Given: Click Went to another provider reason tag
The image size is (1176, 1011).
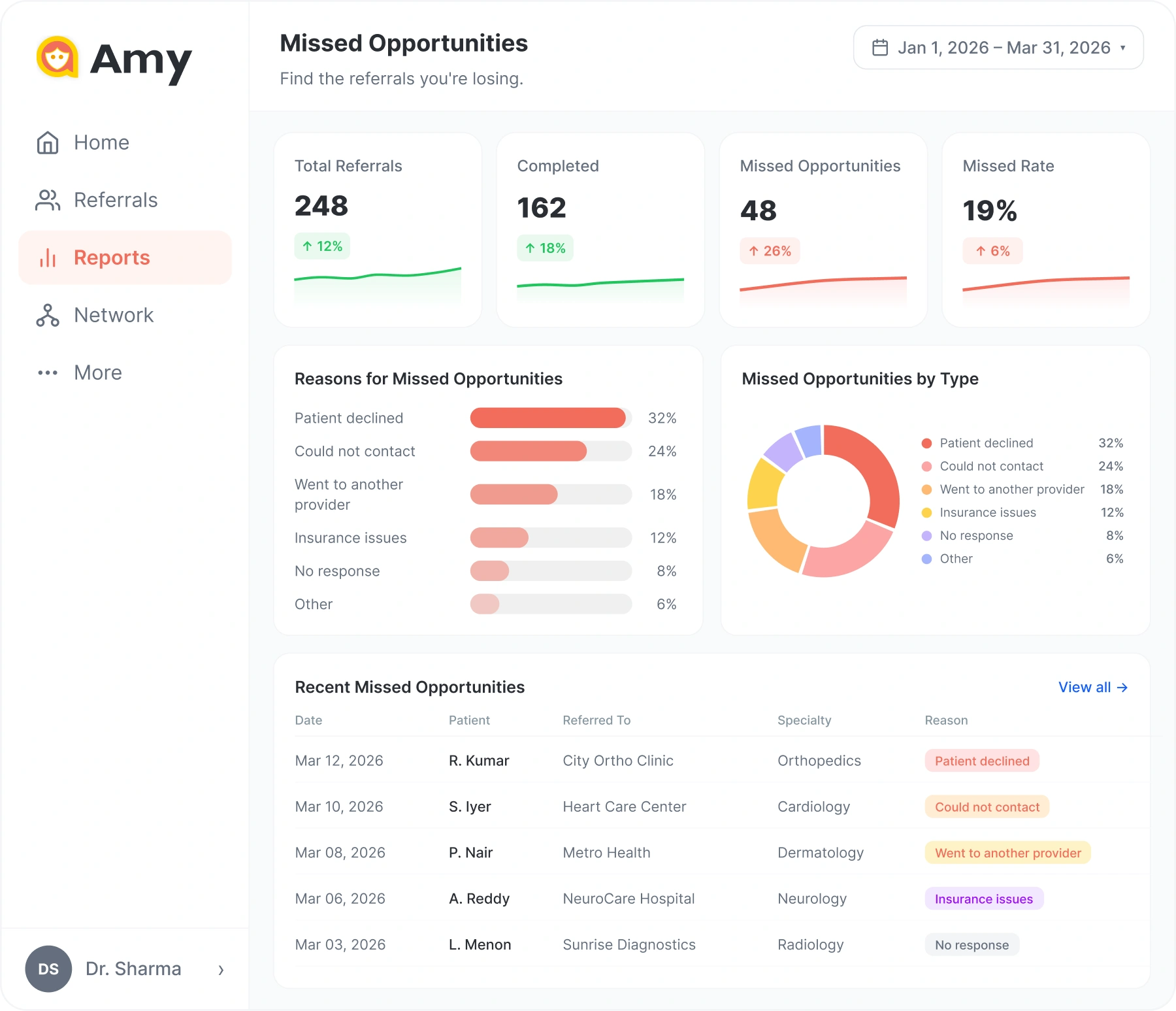Looking at the screenshot, I should [1008, 853].
